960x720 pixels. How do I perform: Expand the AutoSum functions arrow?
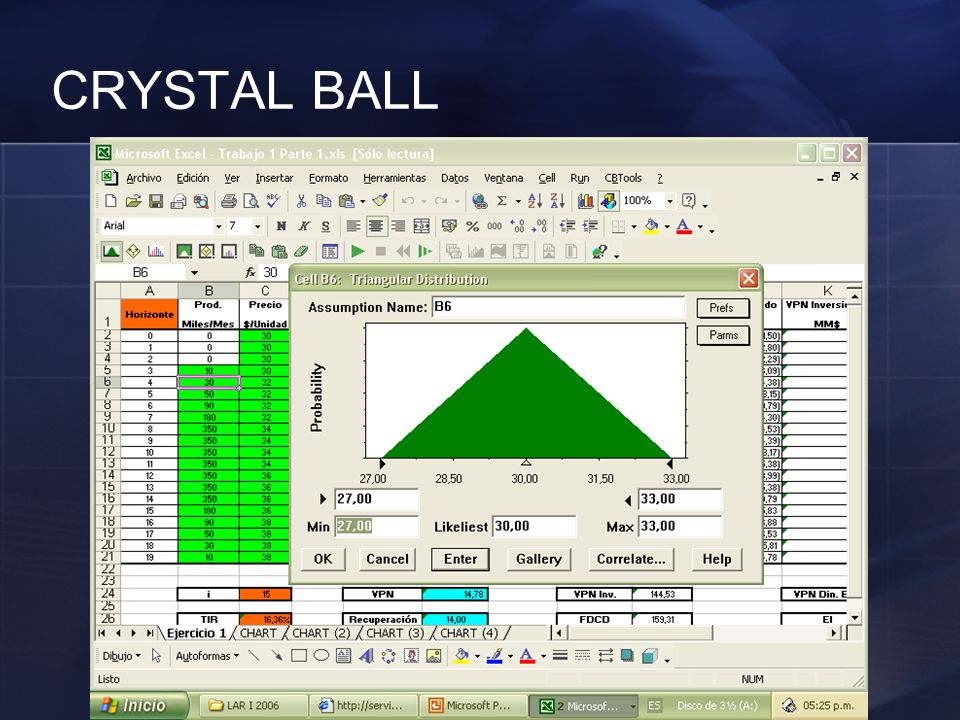coord(518,201)
